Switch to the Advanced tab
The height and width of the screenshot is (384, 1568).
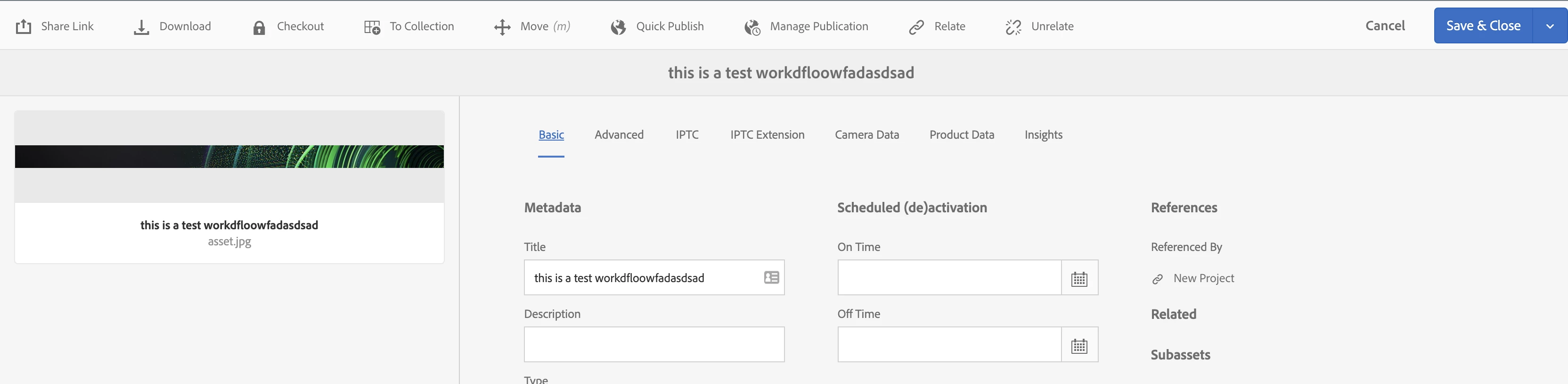(x=619, y=135)
